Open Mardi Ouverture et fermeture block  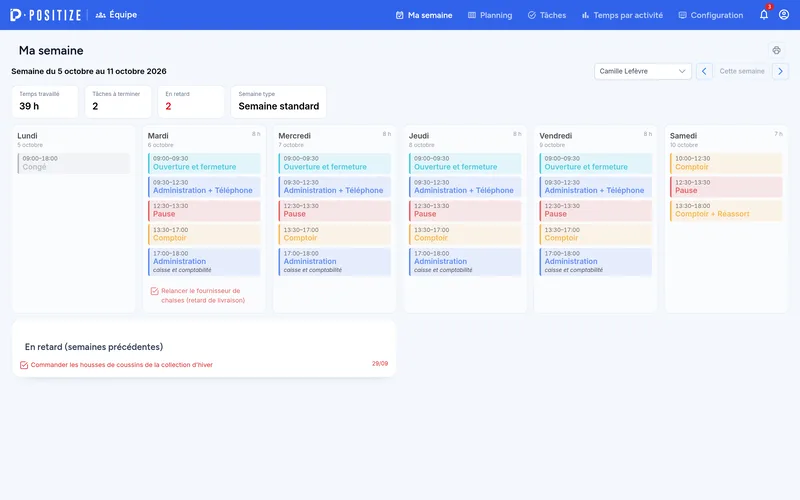coord(204,163)
